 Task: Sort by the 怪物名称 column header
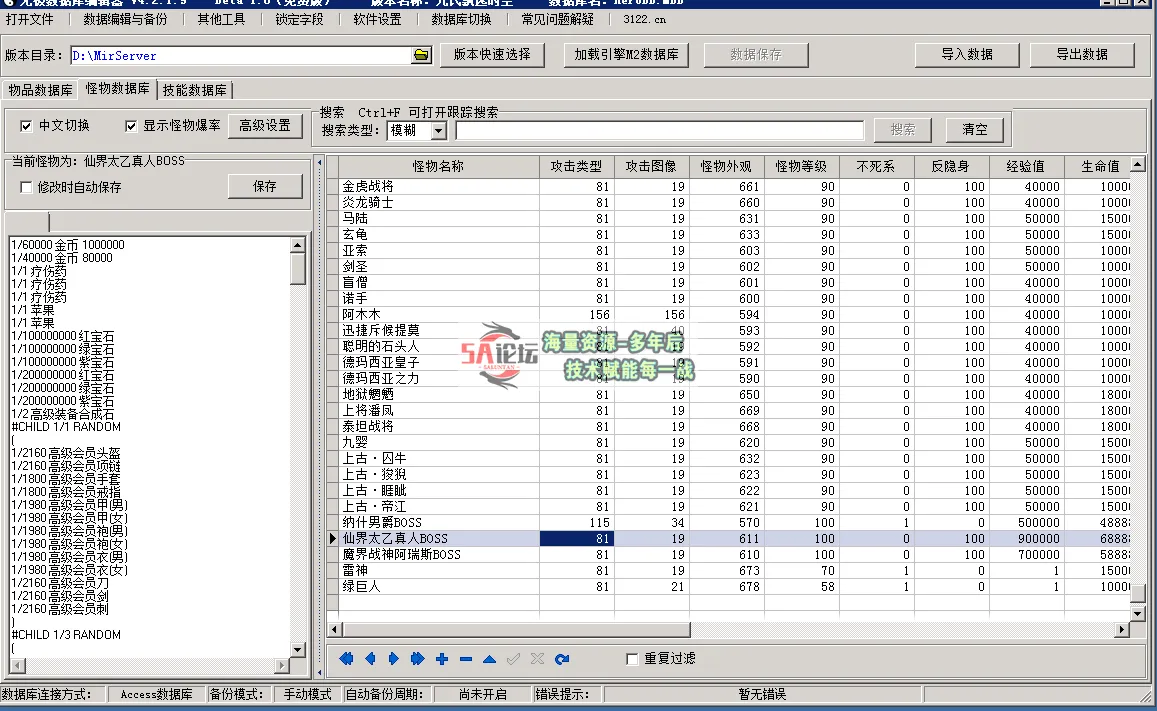coord(438,167)
